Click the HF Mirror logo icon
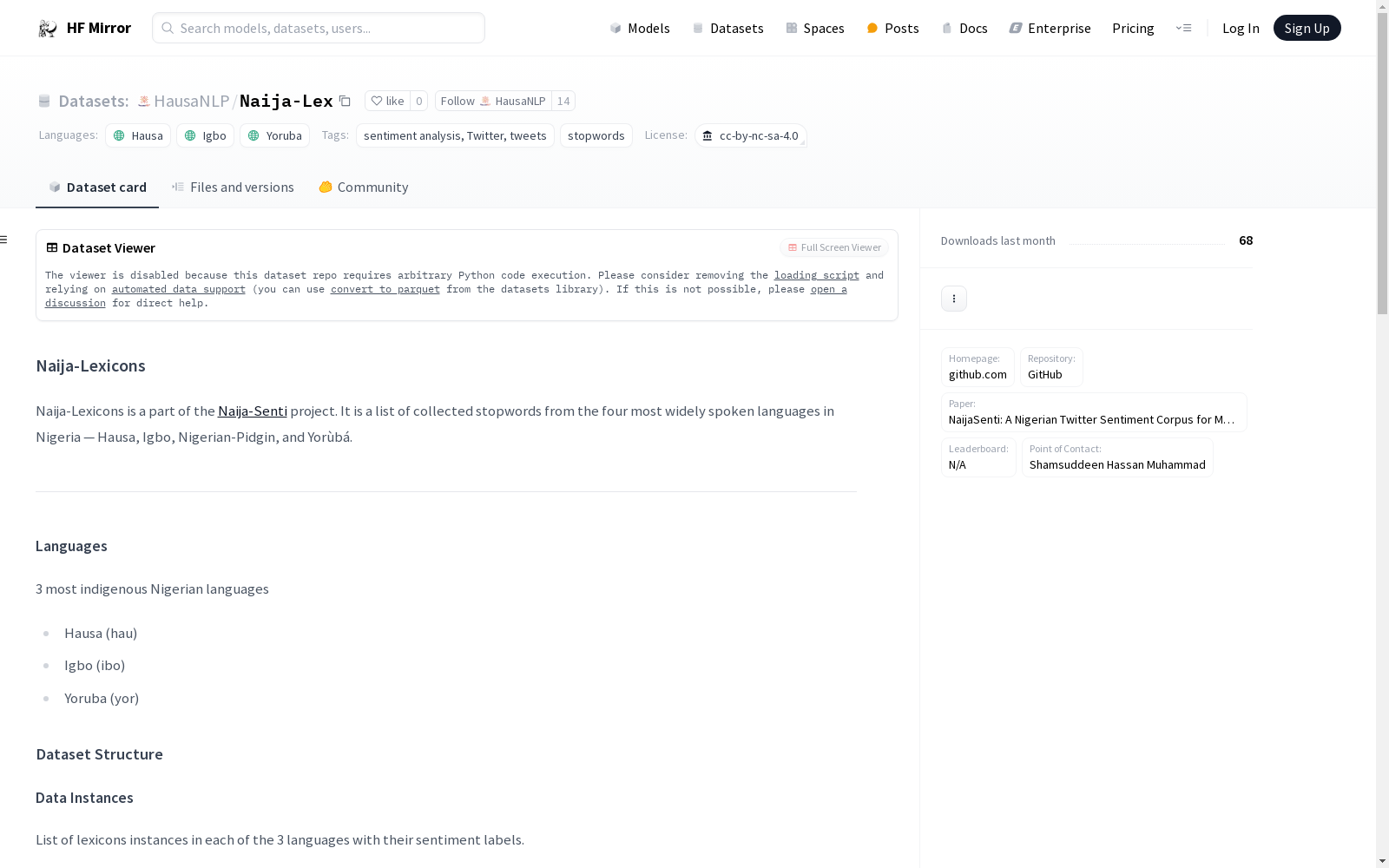The height and width of the screenshot is (868, 1389). tap(48, 29)
